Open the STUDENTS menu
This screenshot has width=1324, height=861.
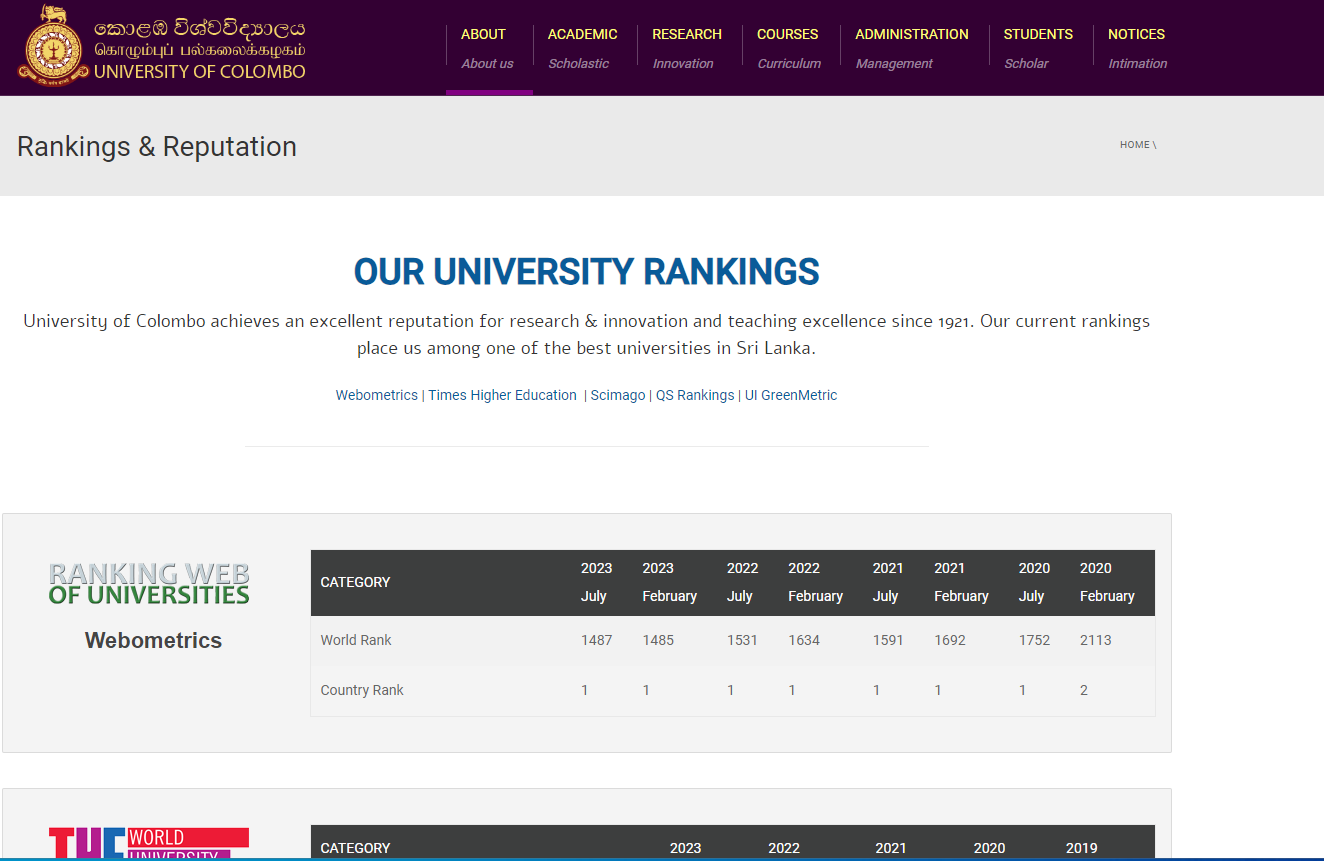click(x=1038, y=34)
